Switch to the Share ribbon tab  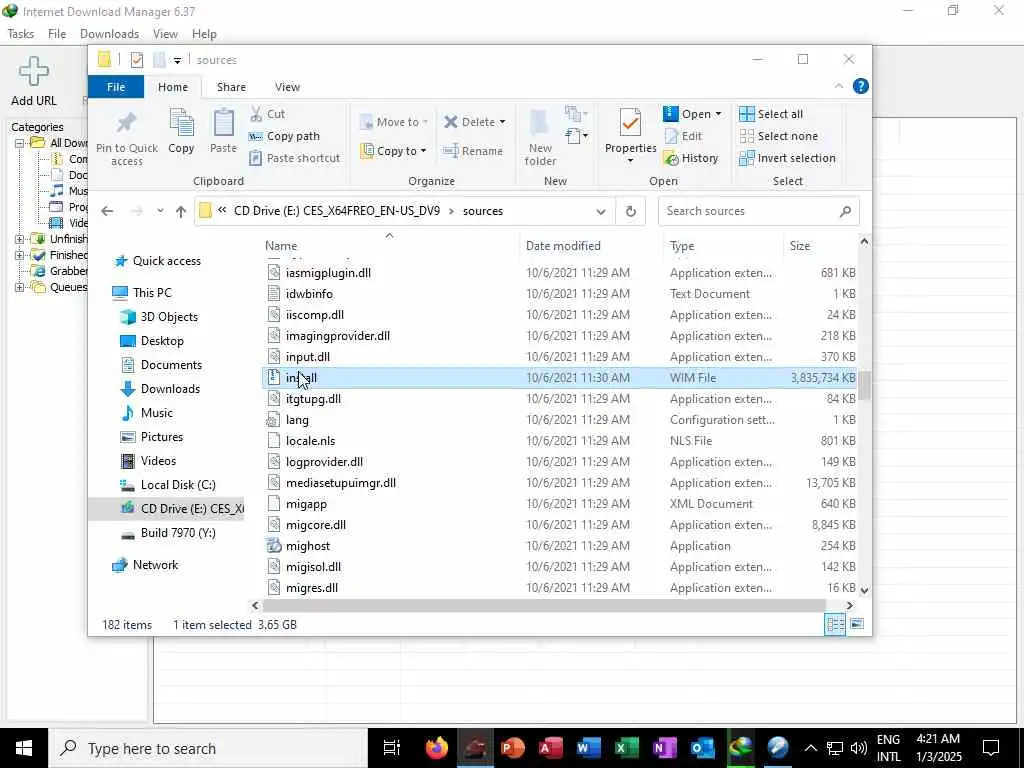tap(231, 87)
